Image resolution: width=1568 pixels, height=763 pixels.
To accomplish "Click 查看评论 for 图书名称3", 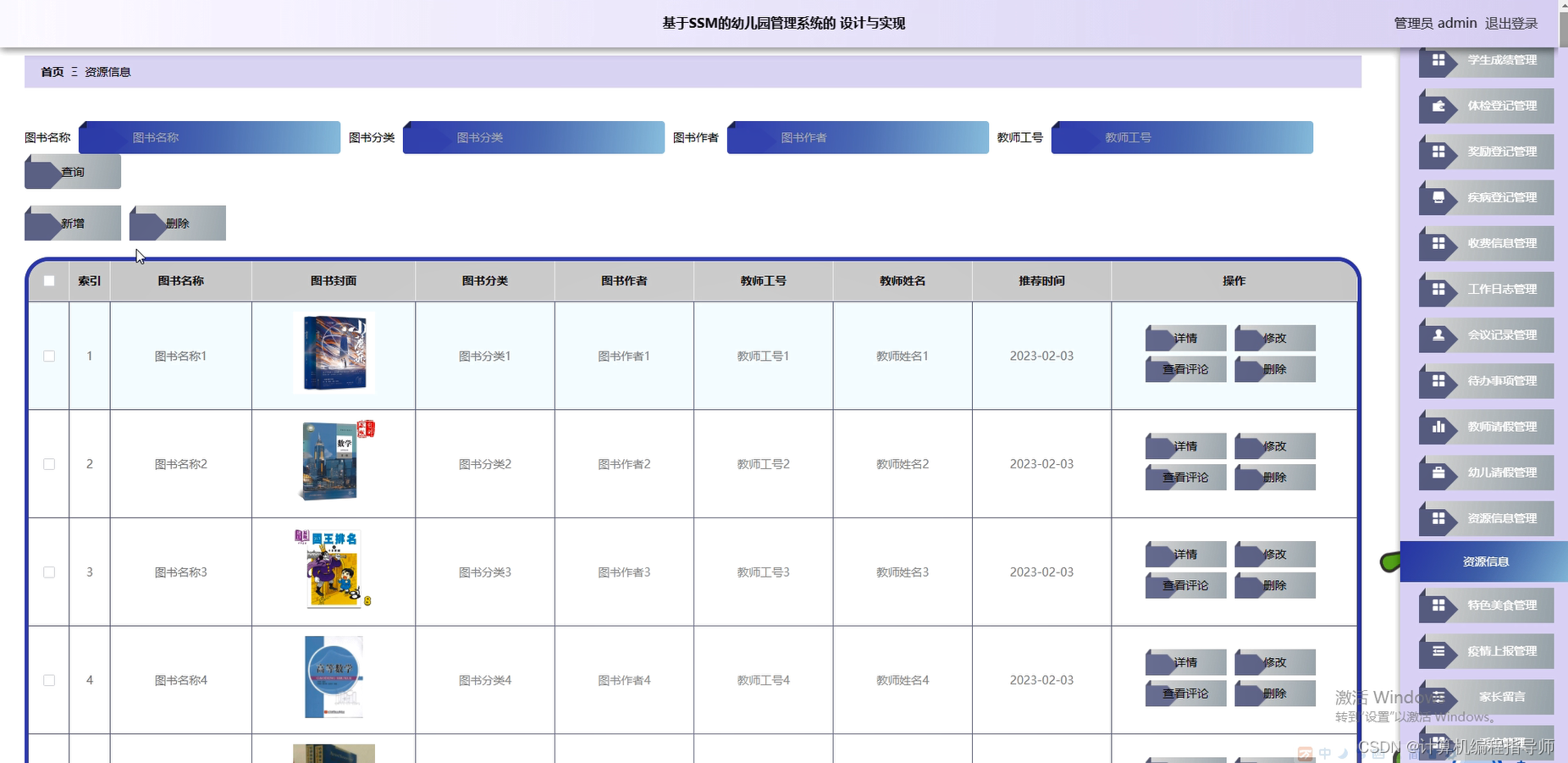I will click(1185, 585).
